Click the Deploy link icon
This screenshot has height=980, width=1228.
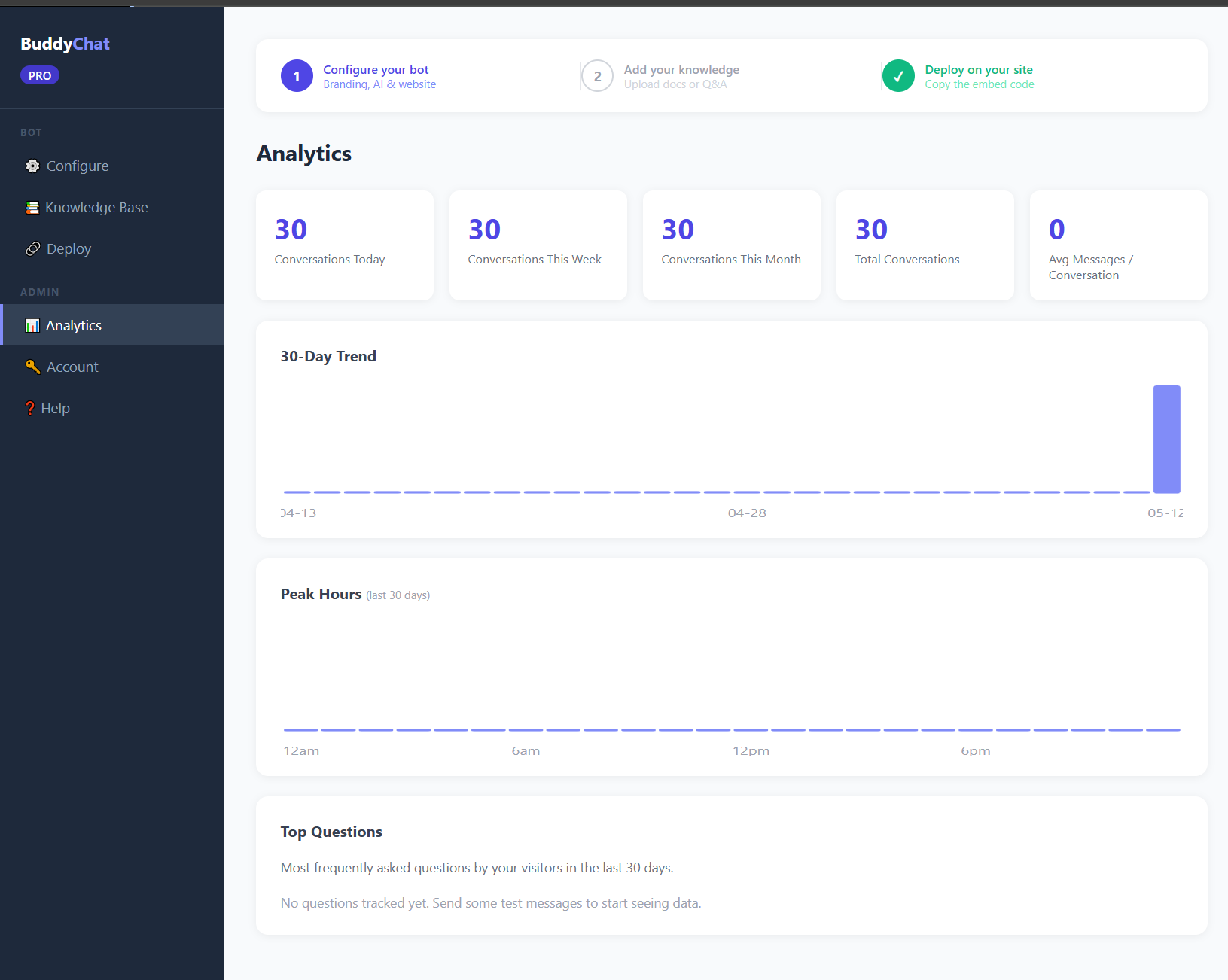coord(33,249)
